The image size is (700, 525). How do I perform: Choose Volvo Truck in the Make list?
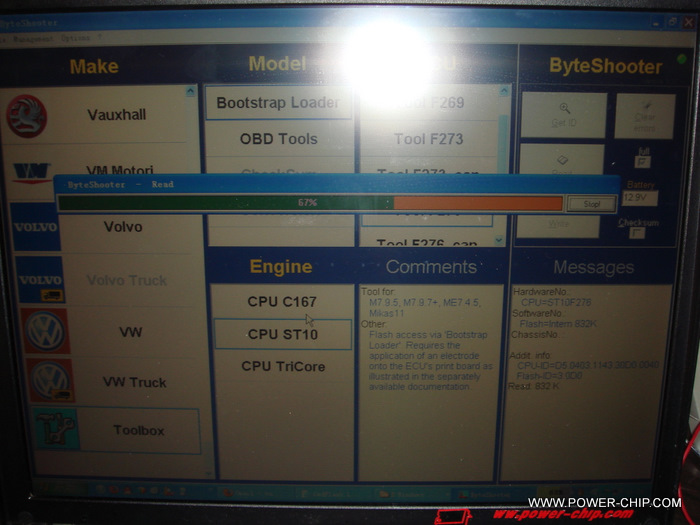(127, 280)
